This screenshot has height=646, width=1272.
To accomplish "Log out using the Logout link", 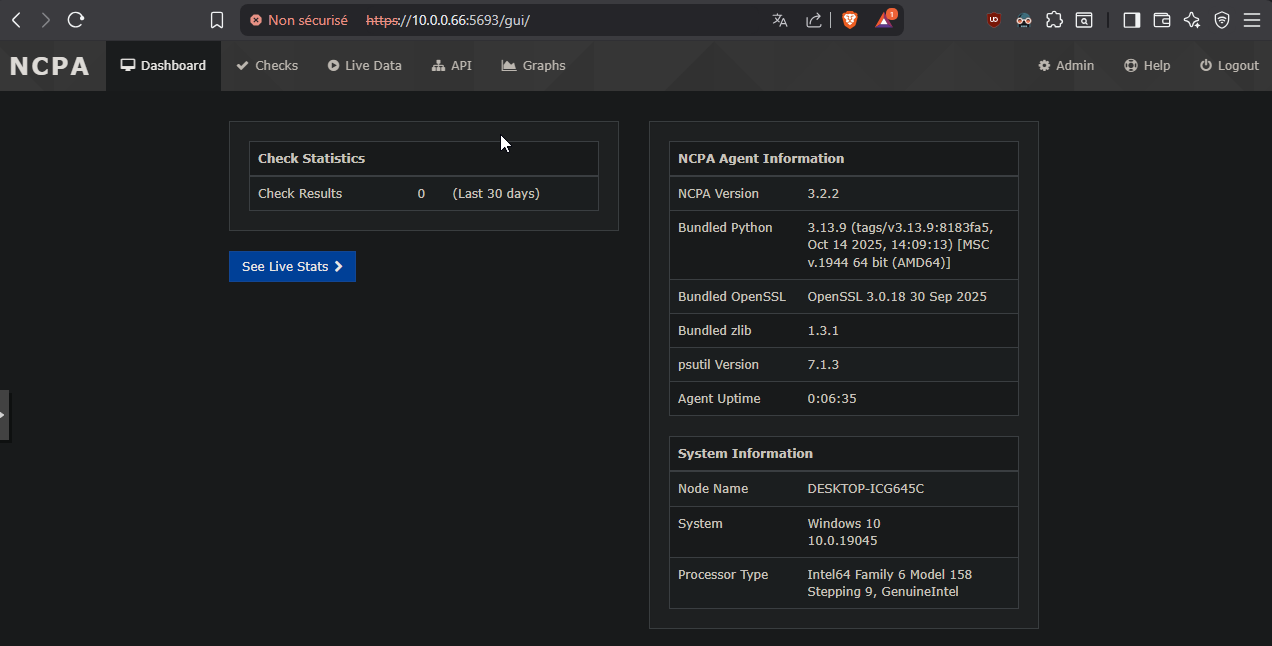I will (1229, 66).
